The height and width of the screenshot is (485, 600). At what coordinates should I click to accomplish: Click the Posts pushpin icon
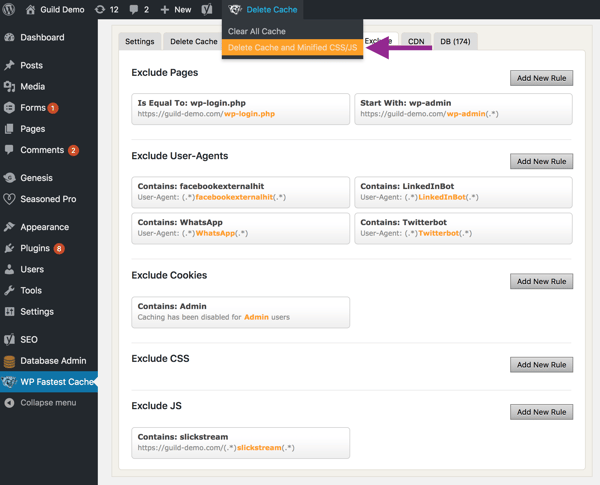[x=9, y=65]
